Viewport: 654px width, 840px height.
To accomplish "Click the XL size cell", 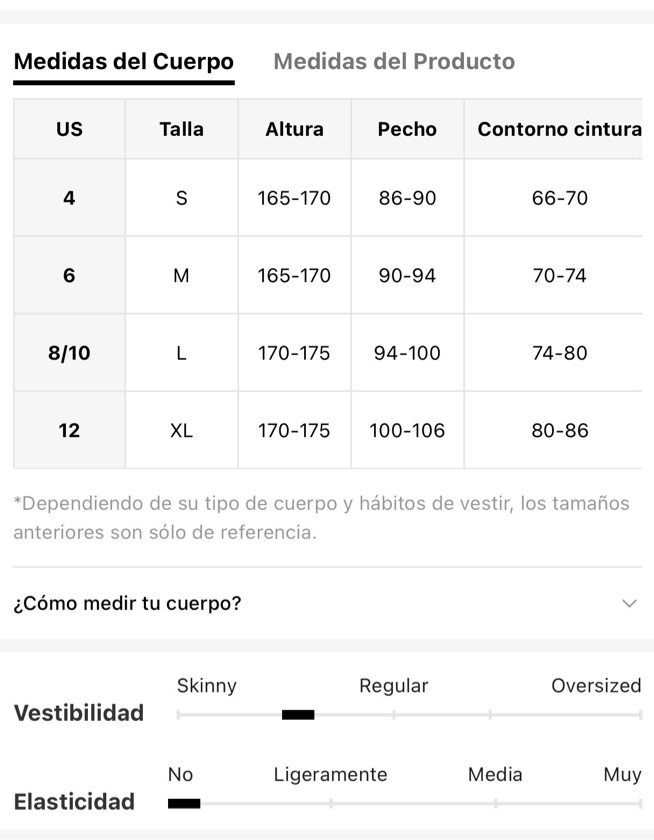I will pos(182,430).
